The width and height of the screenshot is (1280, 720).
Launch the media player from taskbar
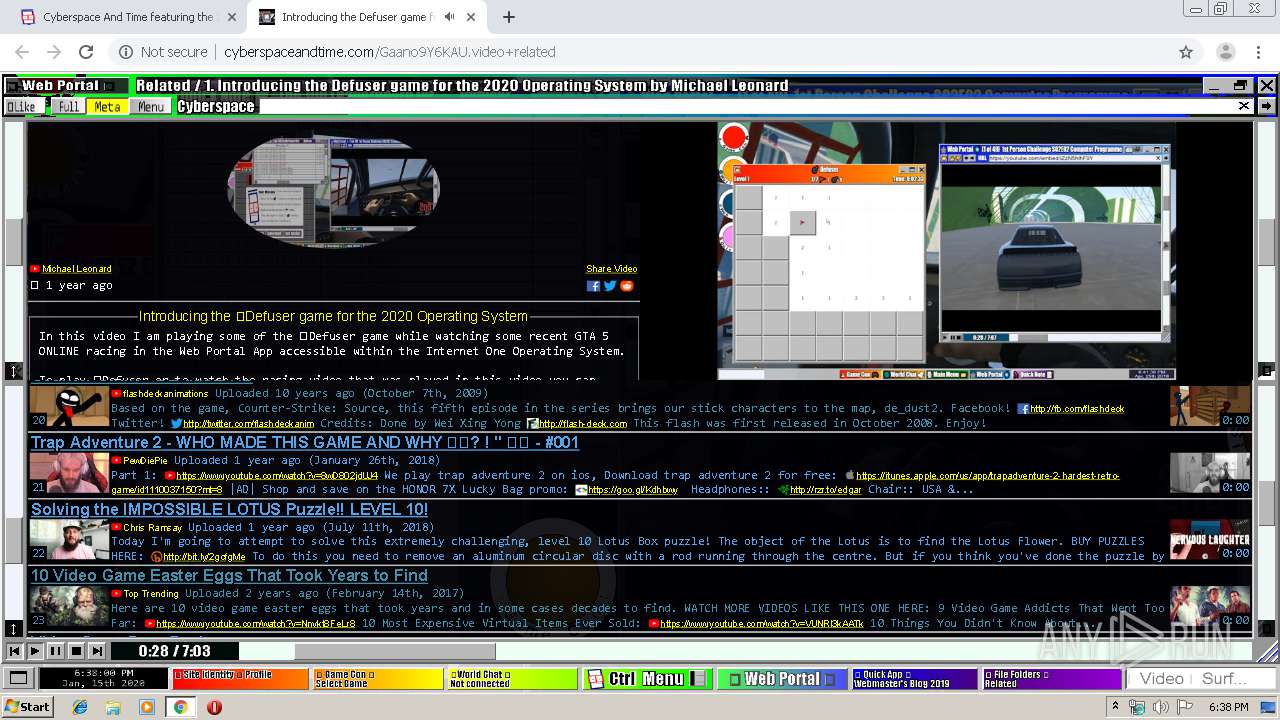coord(147,707)
